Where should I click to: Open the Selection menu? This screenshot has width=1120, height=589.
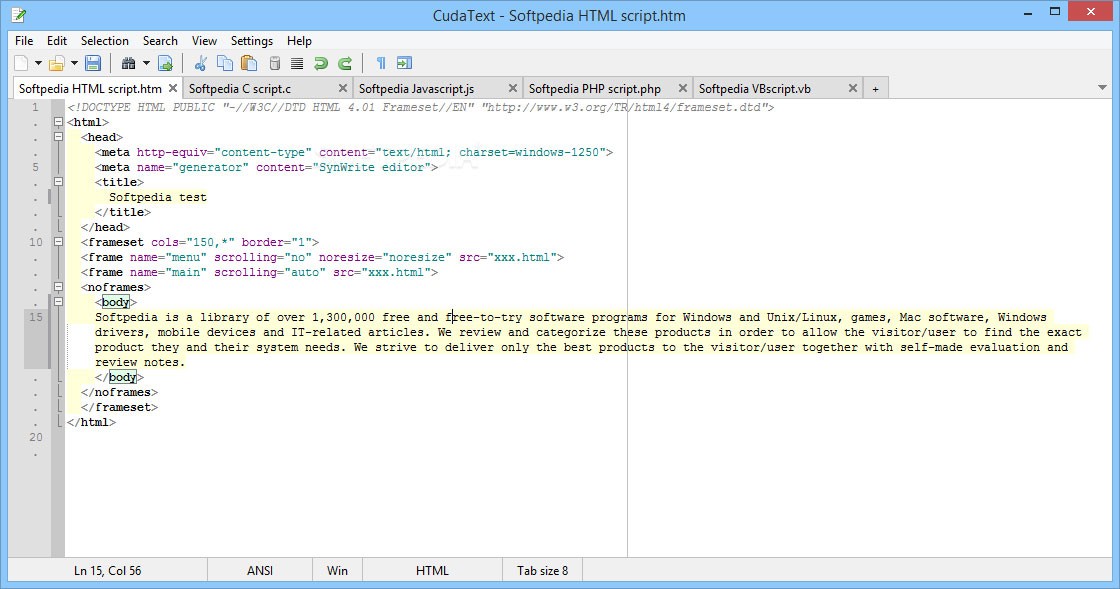pos(104,41)
